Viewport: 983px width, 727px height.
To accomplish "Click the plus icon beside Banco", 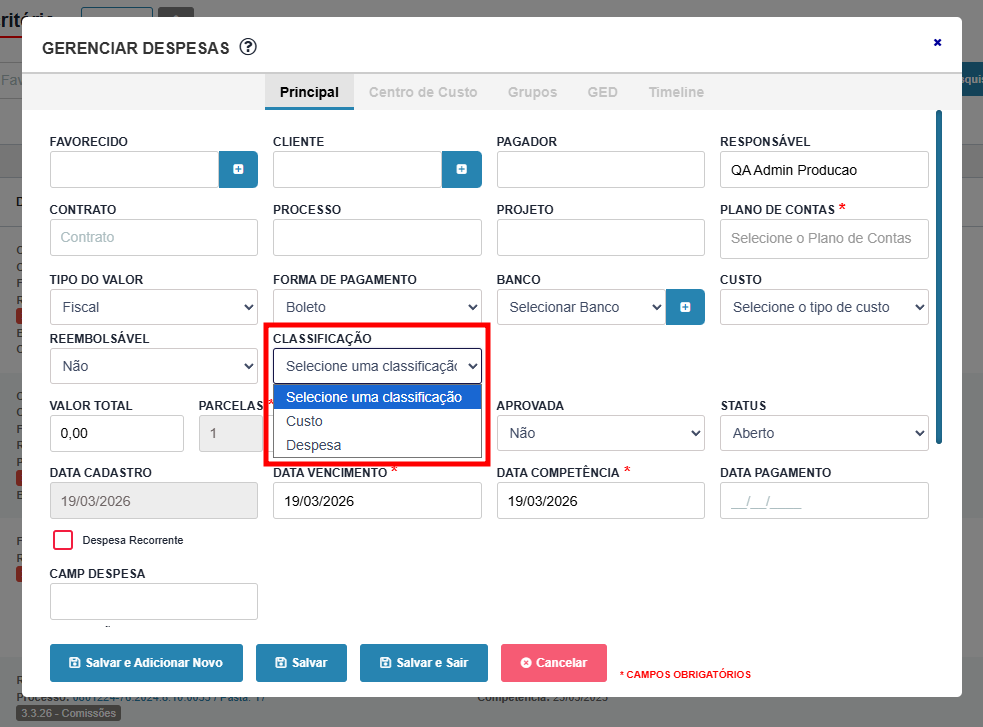I will click(x=685, y=307).
